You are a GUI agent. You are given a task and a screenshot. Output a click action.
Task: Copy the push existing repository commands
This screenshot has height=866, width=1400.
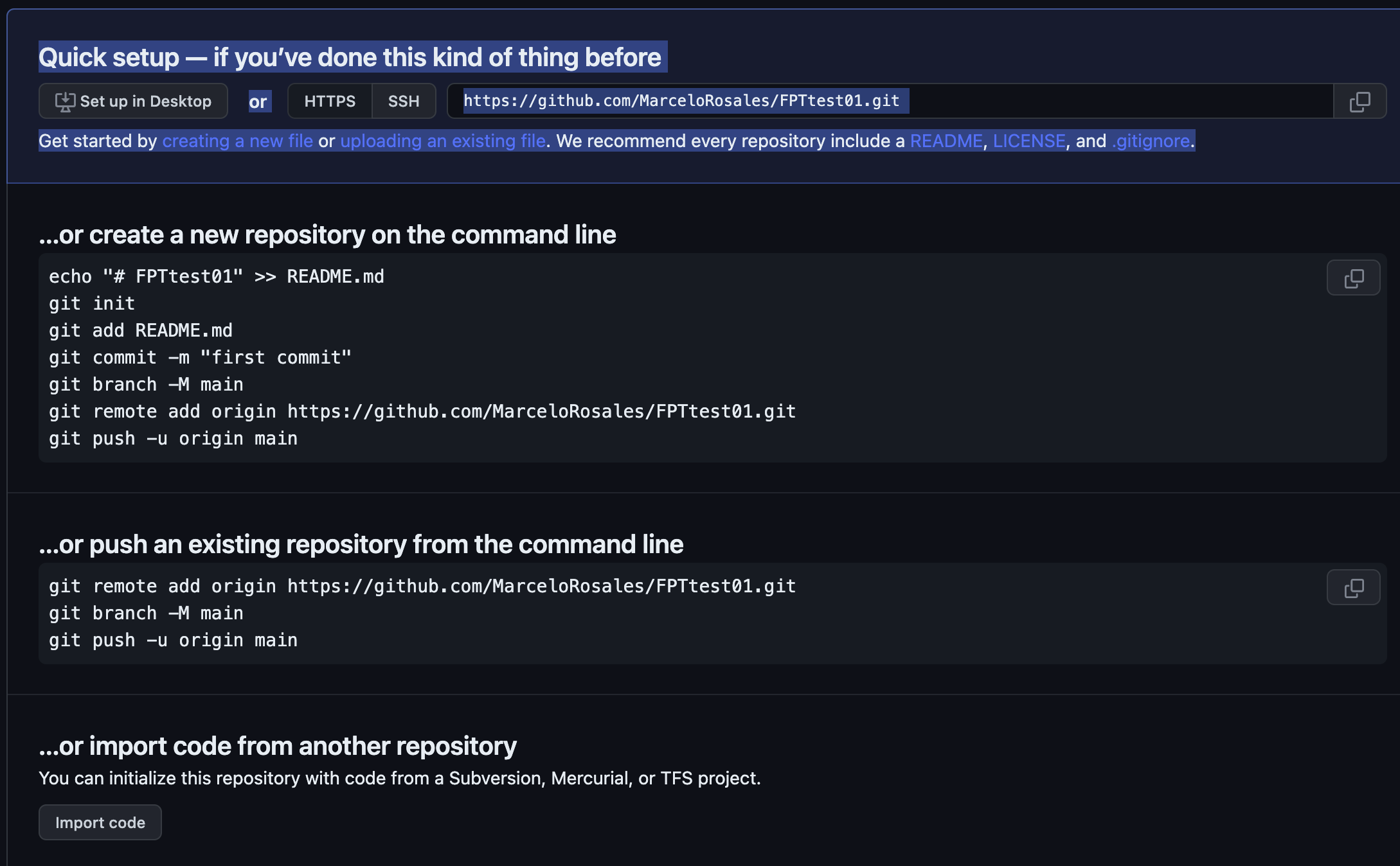tap(1353, 588)
